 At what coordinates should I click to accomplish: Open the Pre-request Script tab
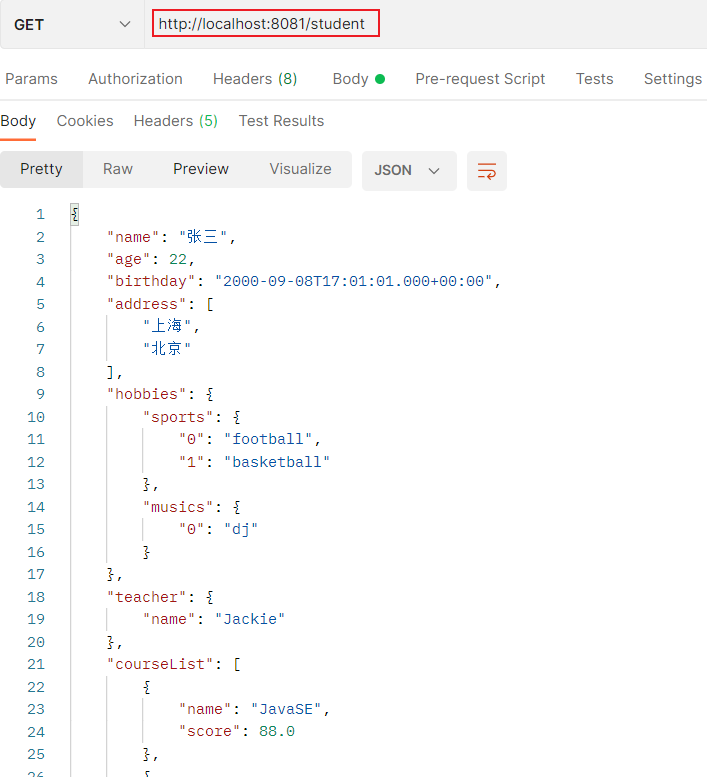480,79
